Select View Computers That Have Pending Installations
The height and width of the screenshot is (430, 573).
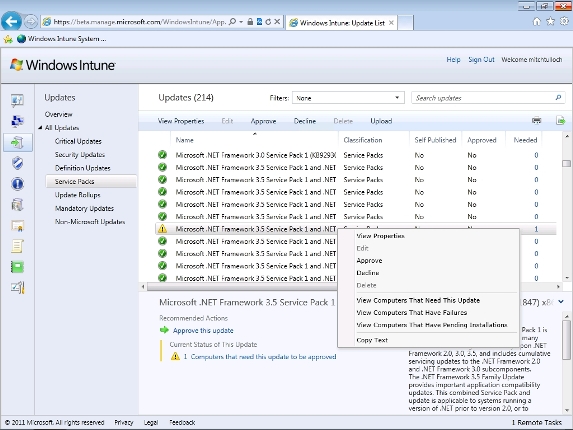click(432, 325)
